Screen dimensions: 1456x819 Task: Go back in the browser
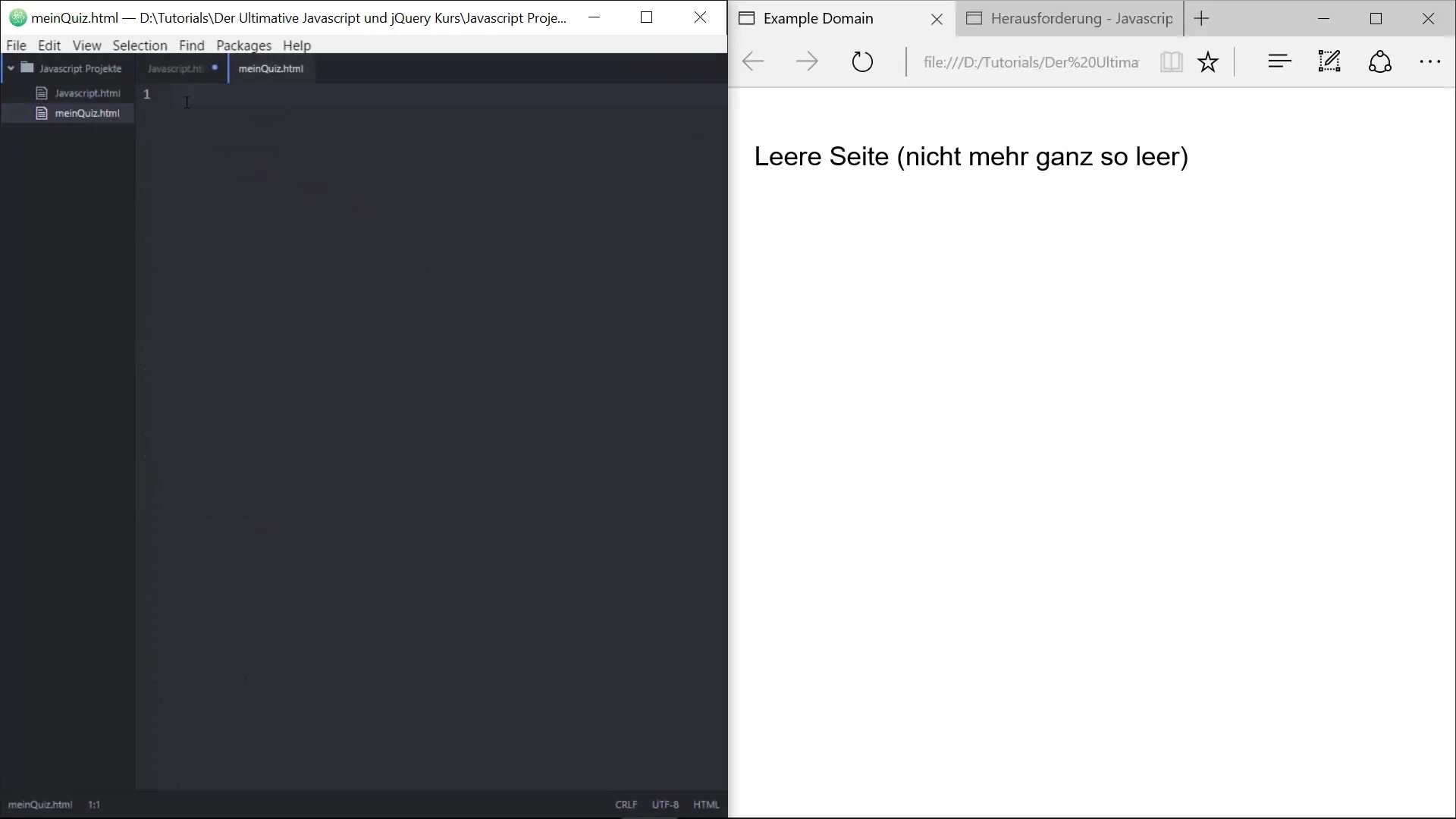point(752,61)
